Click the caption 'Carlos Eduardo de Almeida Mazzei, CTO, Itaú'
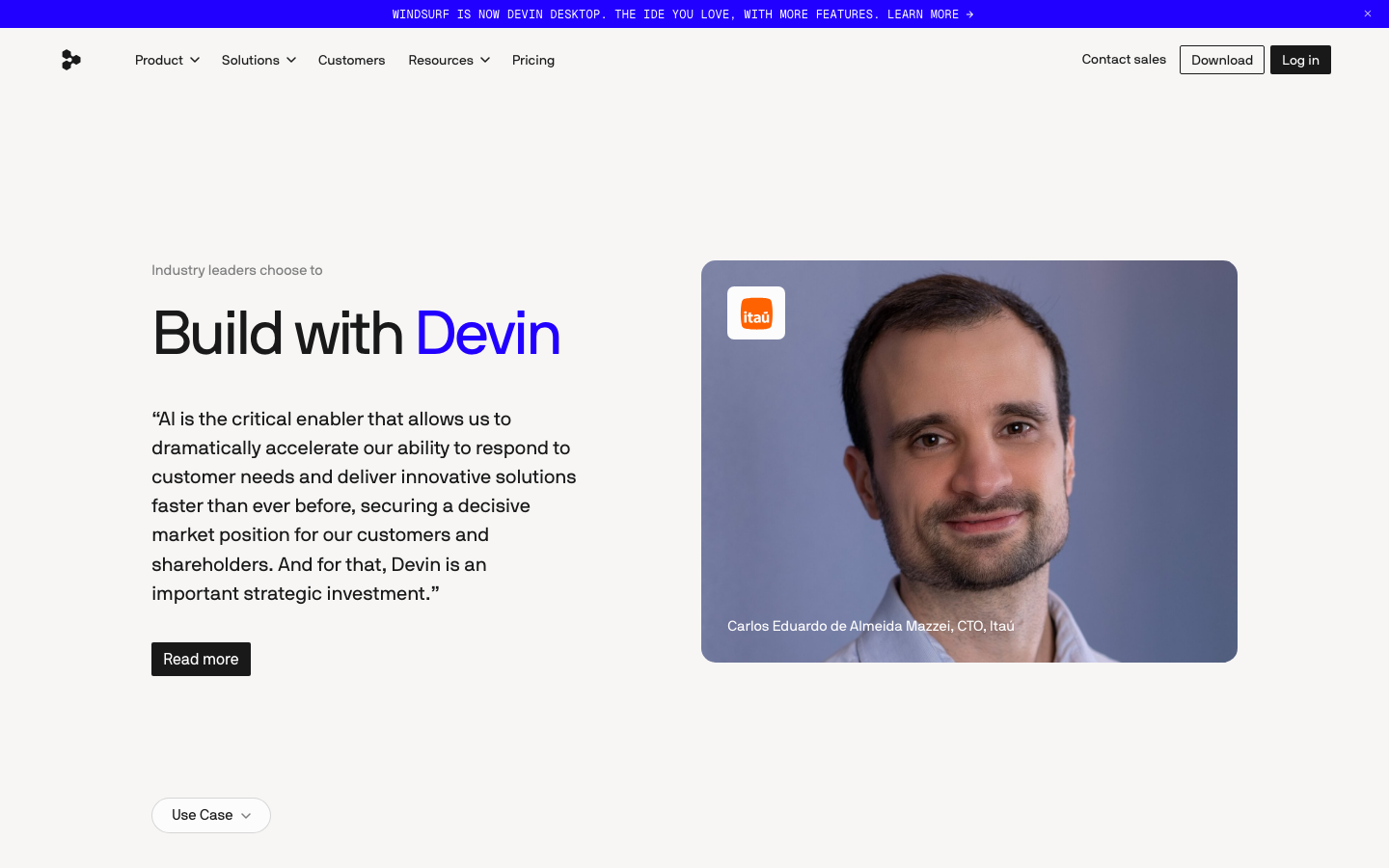This screenshot has width=1389, height=868. 871,626
